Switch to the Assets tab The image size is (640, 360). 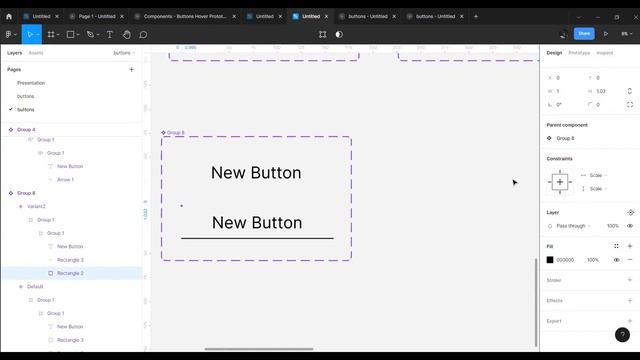coord(36,53)
